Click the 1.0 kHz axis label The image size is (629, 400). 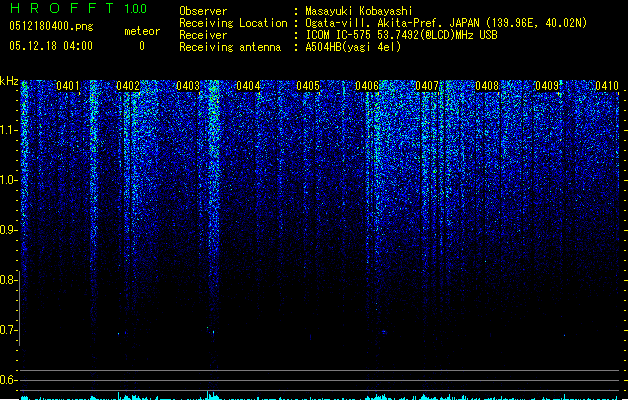coord(8,180)
